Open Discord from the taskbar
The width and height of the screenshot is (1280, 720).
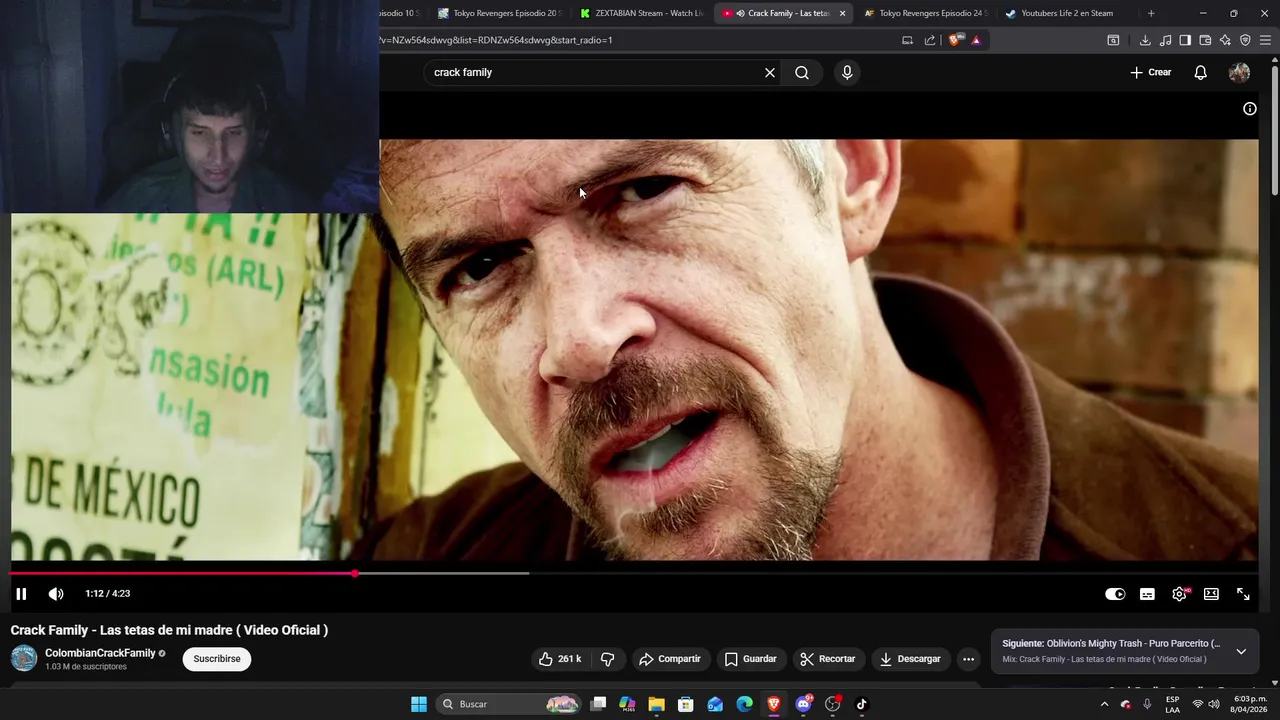coord(803,704)
